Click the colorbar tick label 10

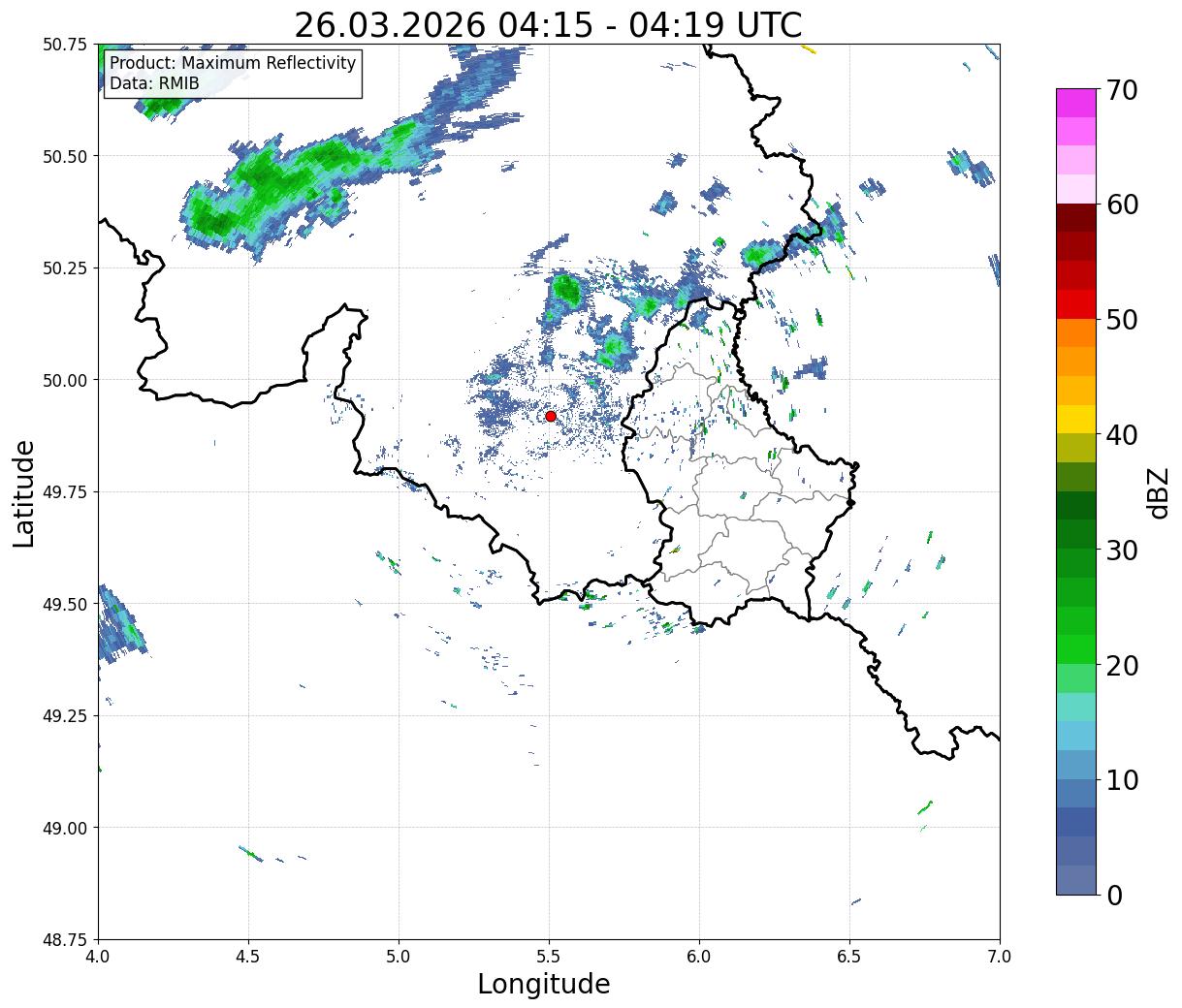click(x=1121, y=780)
